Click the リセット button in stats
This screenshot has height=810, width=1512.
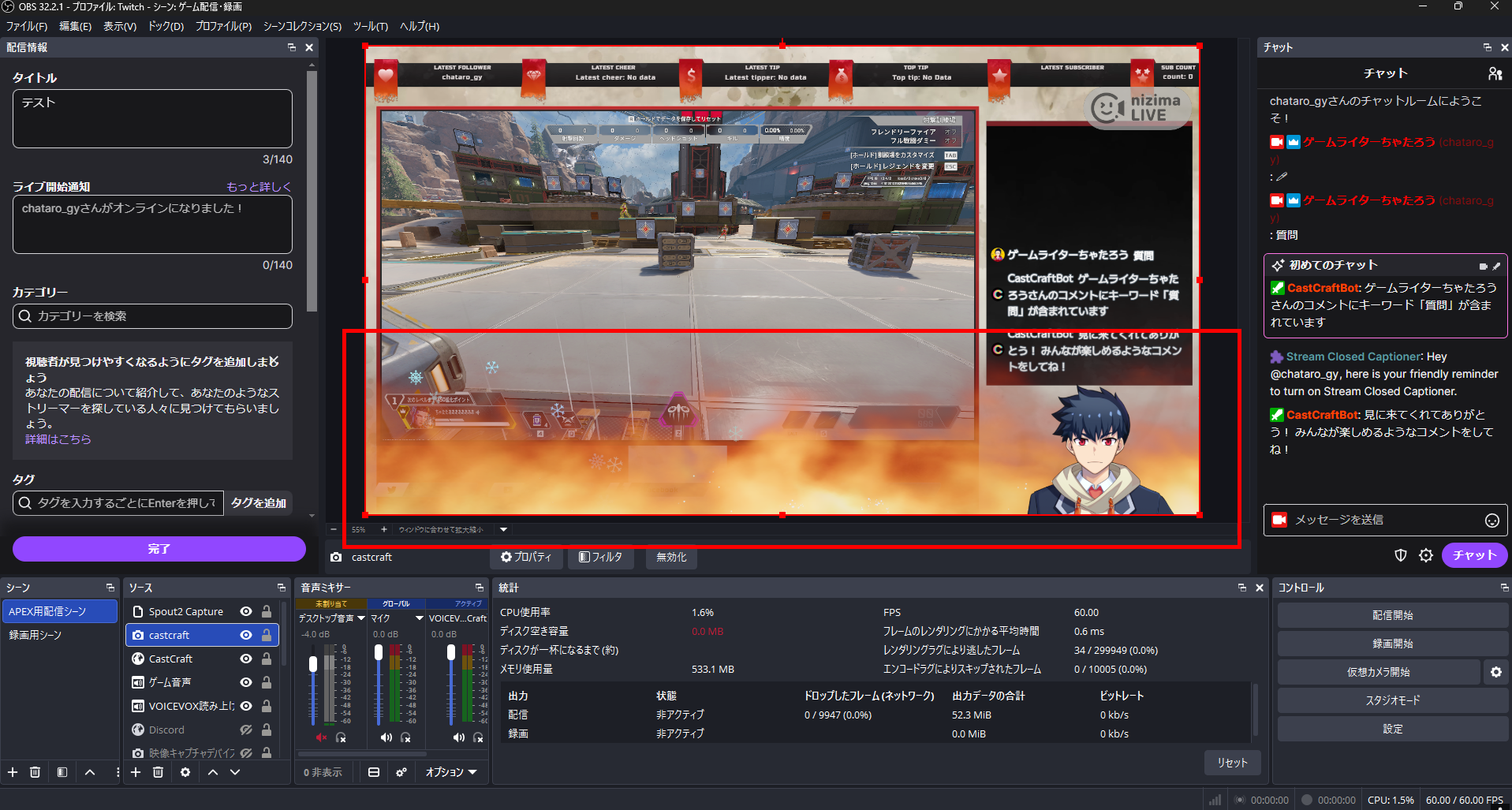pos(1232,763)
